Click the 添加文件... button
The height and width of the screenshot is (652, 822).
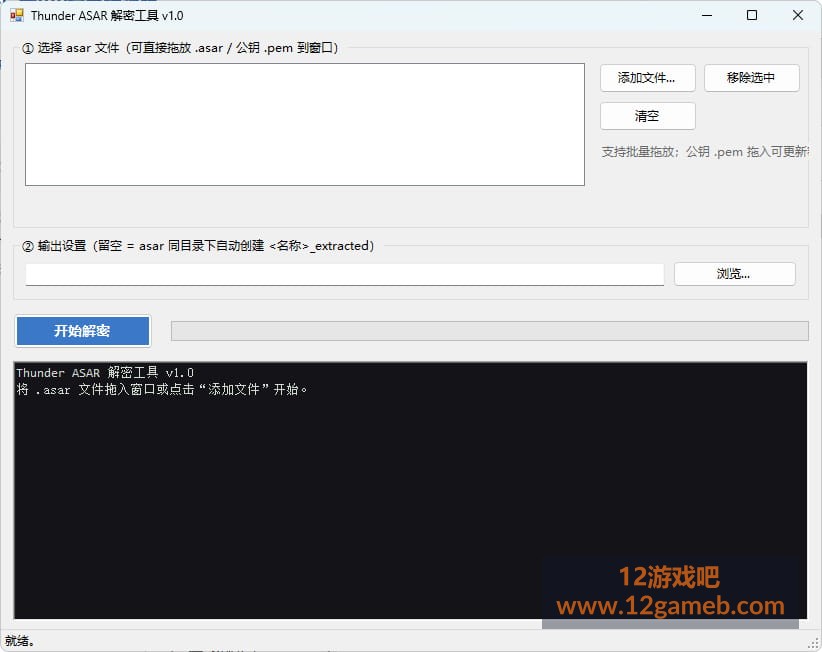pos(647,78)
